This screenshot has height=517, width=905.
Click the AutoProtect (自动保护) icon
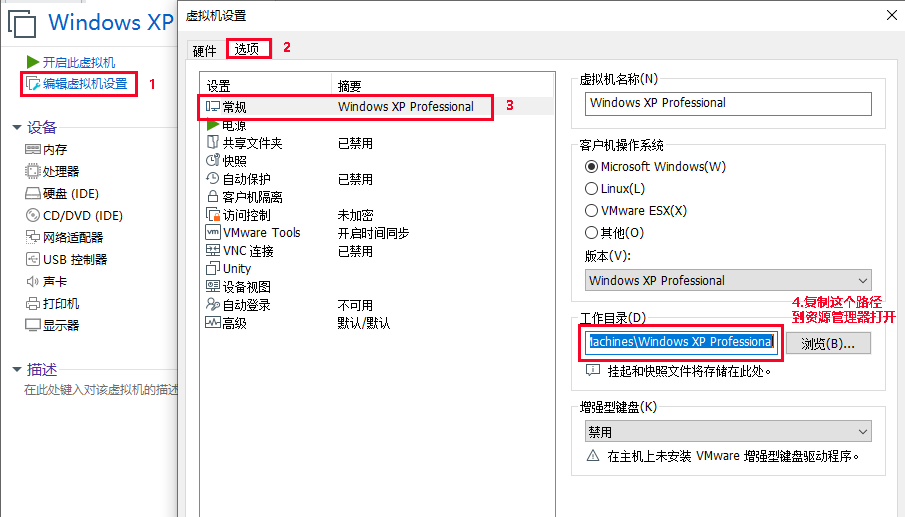pos(213,178)
